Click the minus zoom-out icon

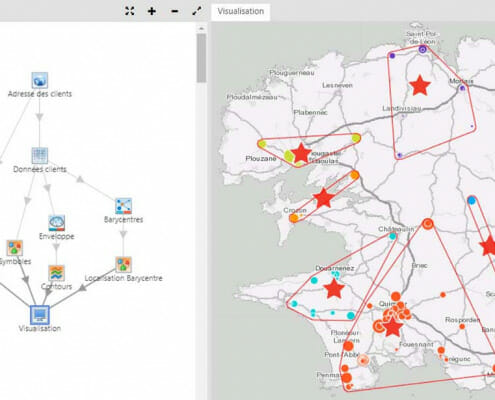tap(174, 11)
